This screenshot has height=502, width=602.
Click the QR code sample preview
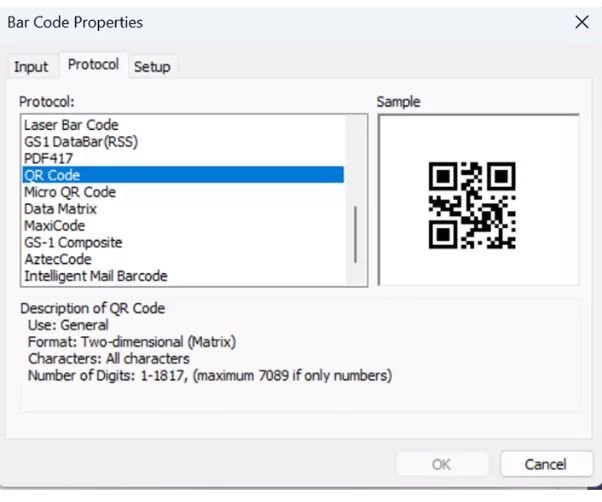click(x=472, y=205)
